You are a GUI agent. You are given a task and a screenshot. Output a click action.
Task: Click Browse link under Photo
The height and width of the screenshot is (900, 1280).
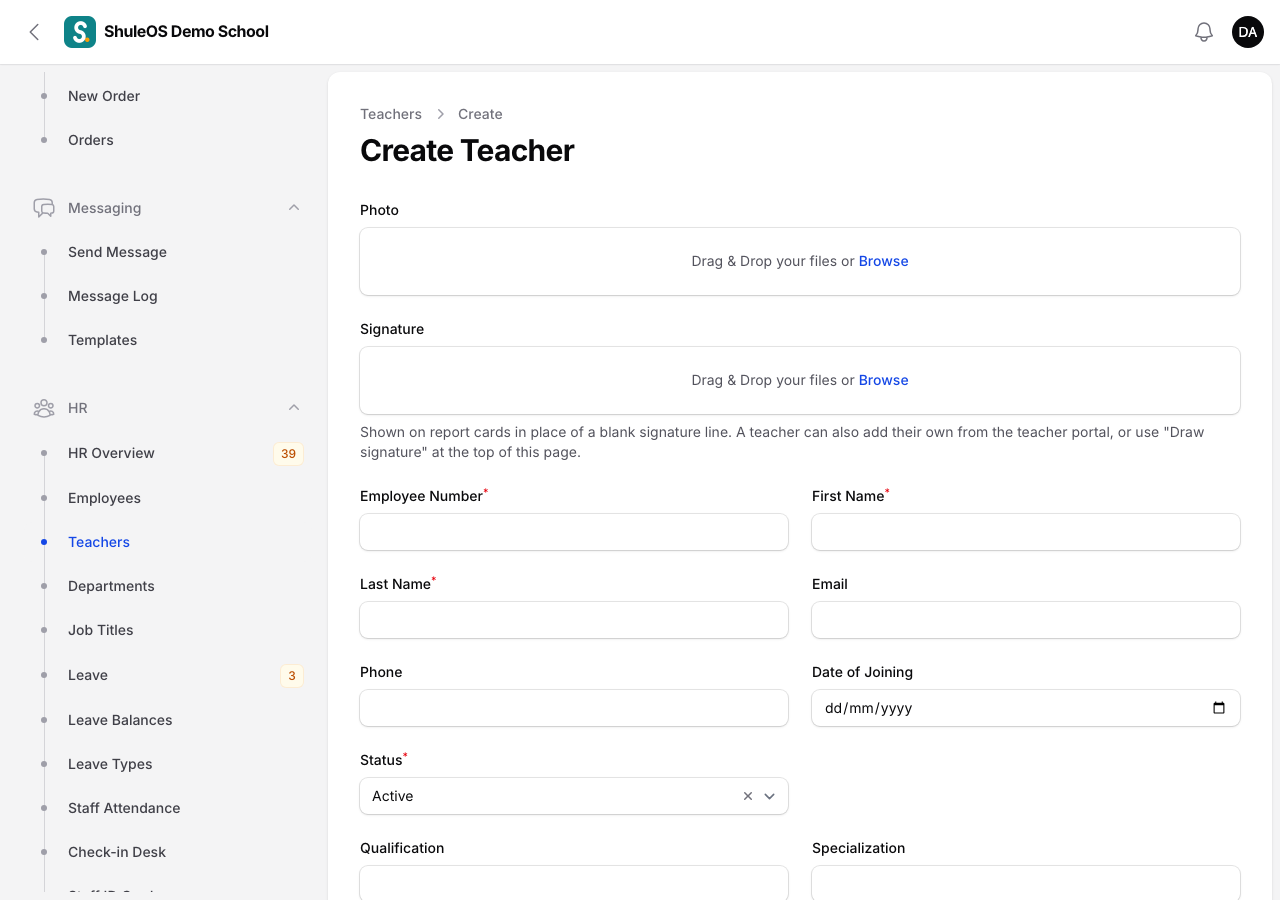883,261
